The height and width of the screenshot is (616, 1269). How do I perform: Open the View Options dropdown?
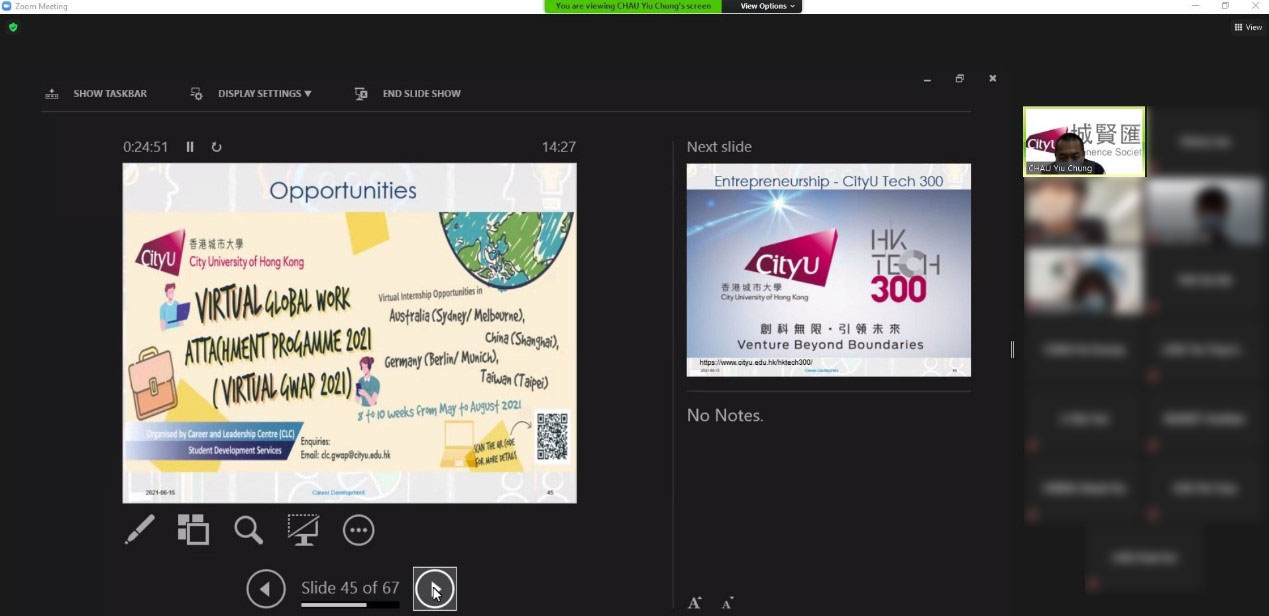(x=767, y=6)
